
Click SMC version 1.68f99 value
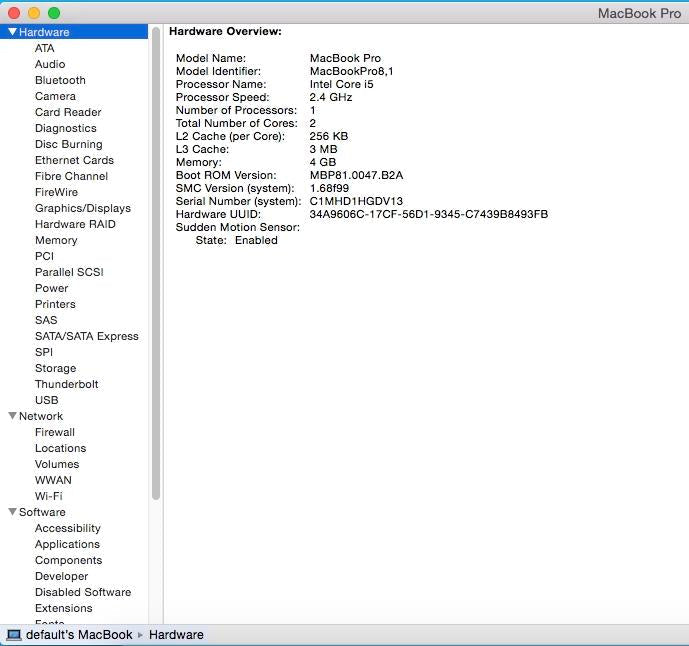click(329, 189)
